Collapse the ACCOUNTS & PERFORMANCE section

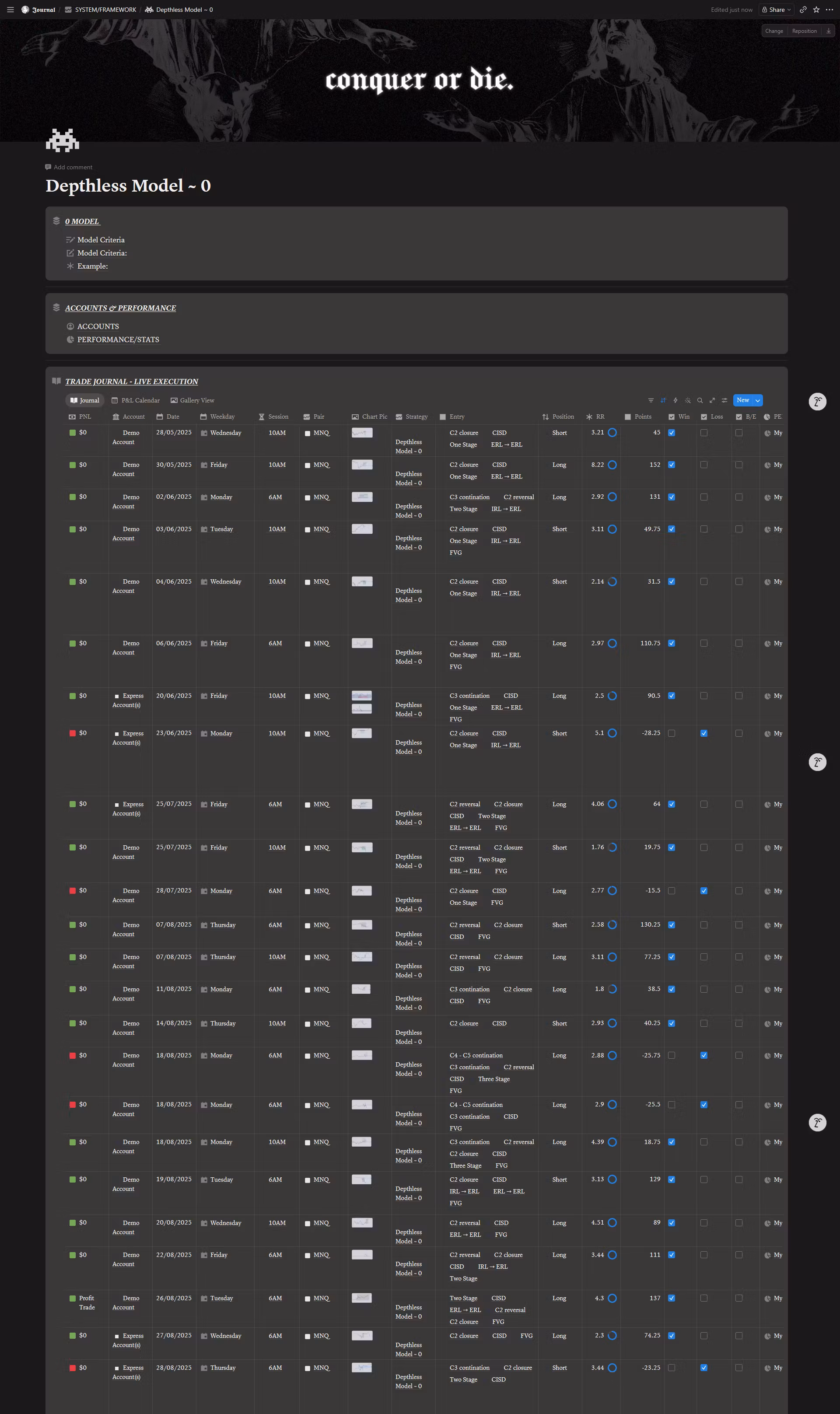point(56,308)
